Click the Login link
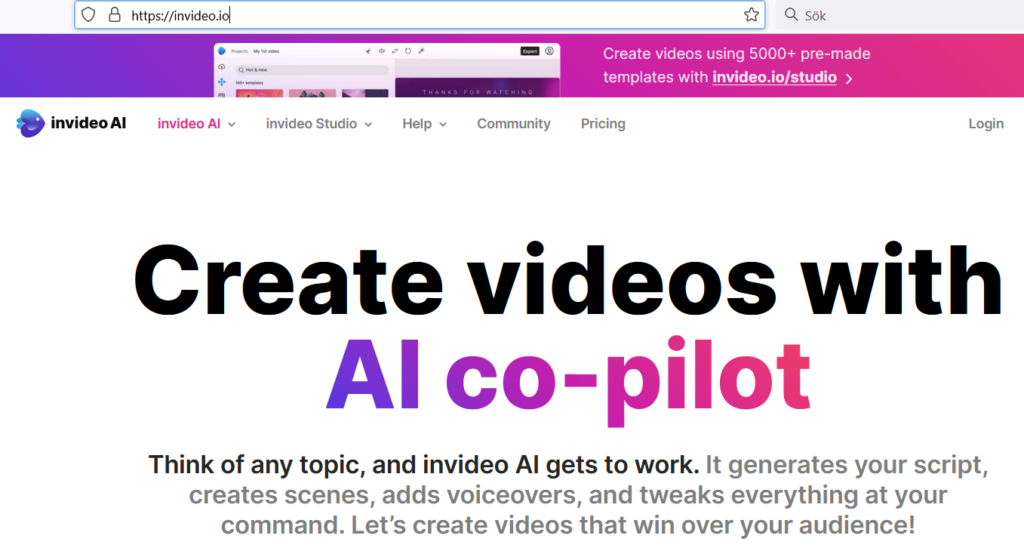The width and height of the screenshot is (1024, 554). pos(985,123)
